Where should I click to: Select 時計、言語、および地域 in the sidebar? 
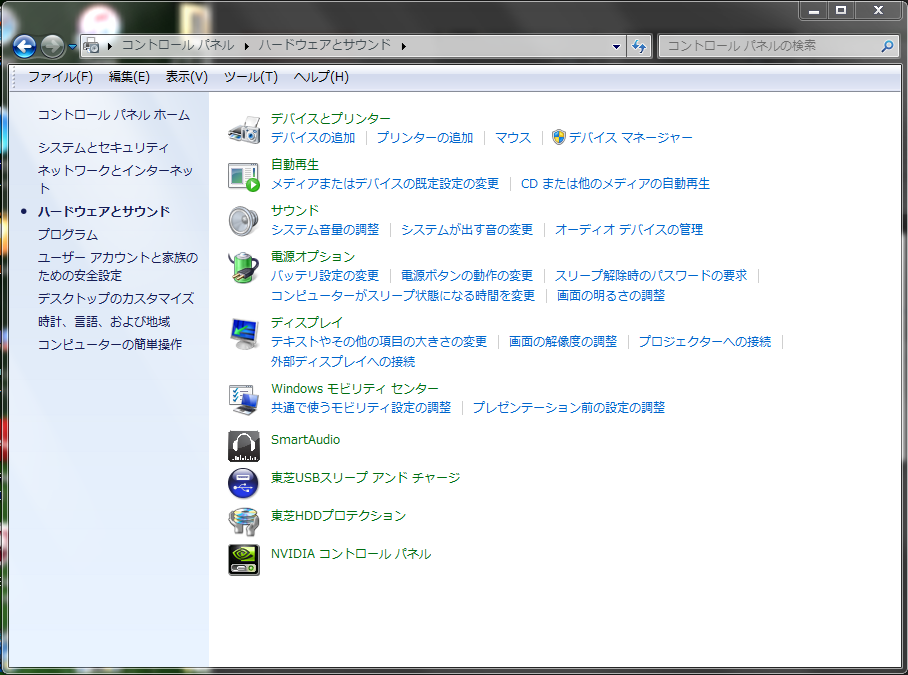coord(104,322)
